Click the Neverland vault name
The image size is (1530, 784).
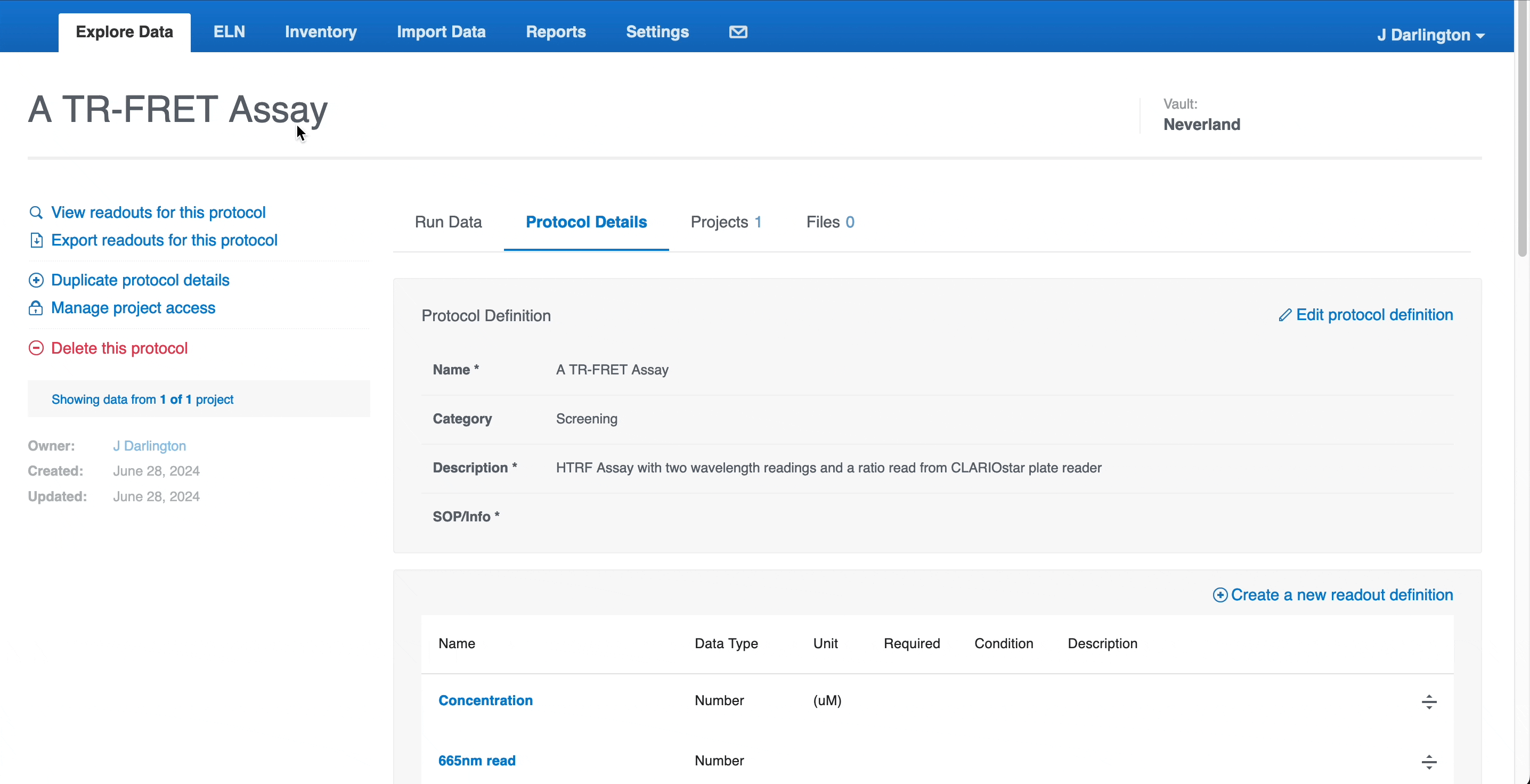pyautogui.click(x=1201, y=125)
